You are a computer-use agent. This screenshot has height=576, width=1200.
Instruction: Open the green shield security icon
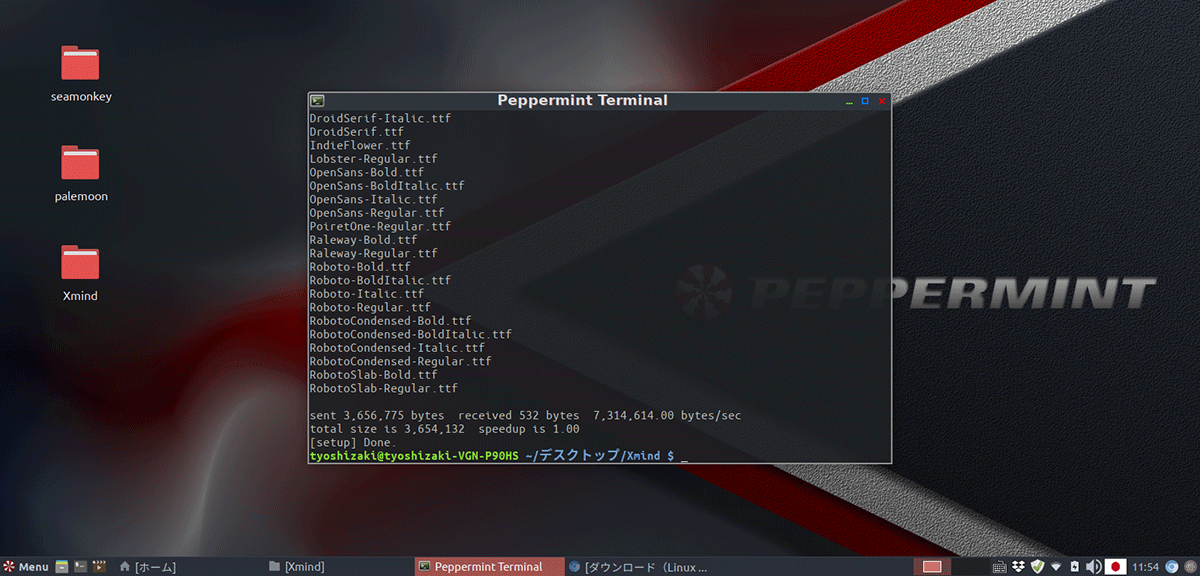point(1037,567)
